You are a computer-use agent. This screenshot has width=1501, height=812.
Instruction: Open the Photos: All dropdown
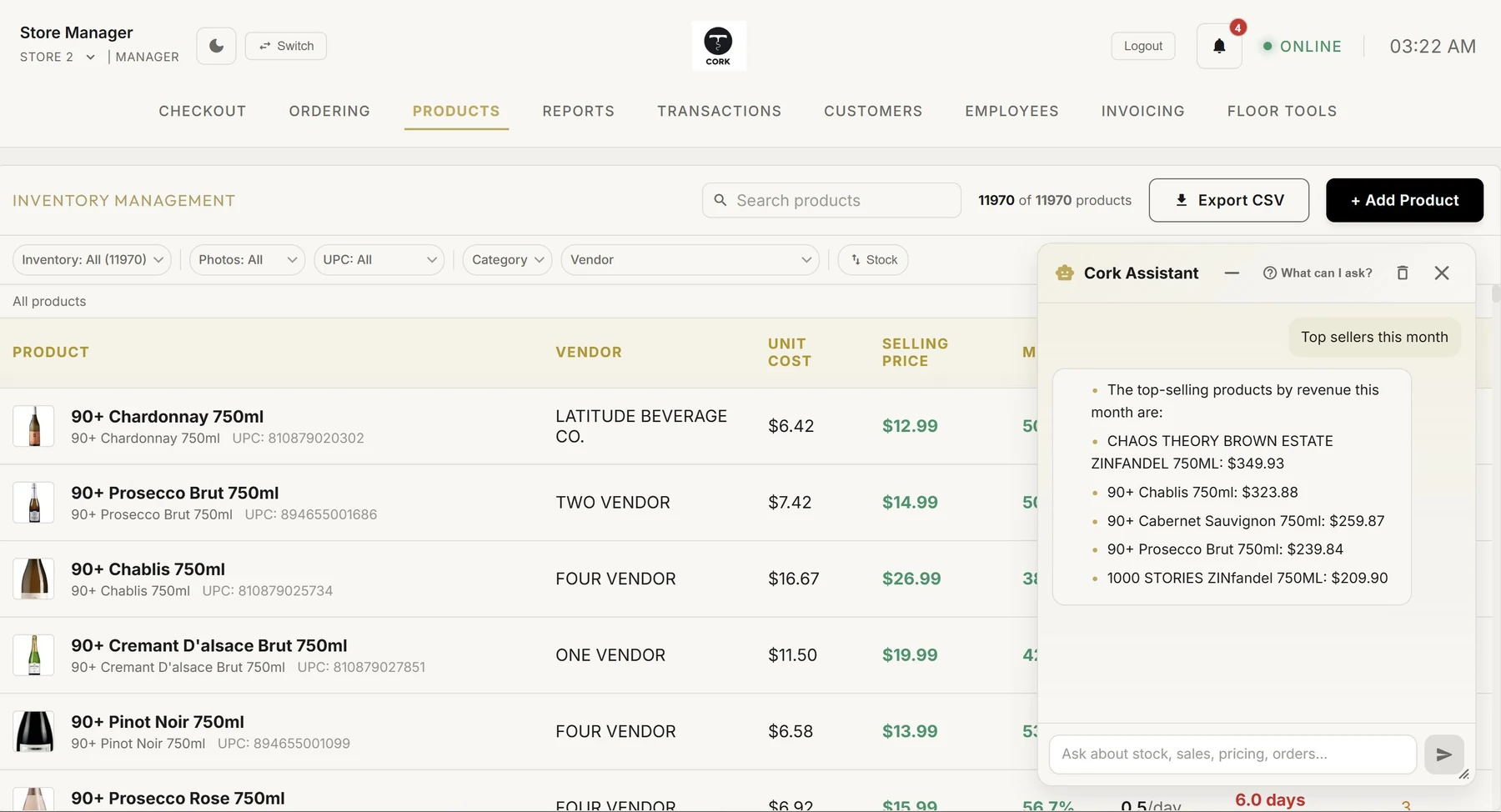pos(247,260)
